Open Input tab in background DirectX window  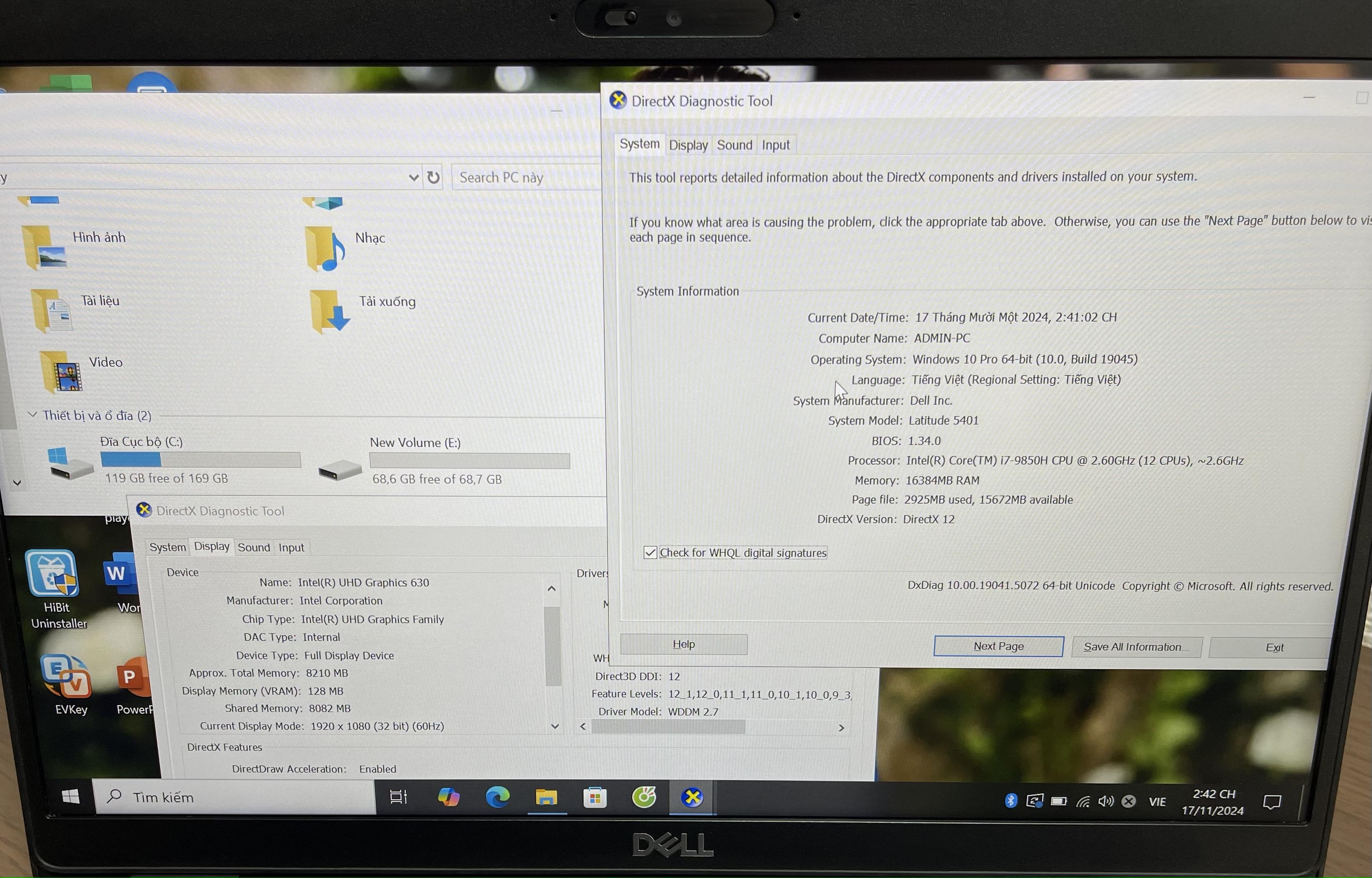pos(291,547)
